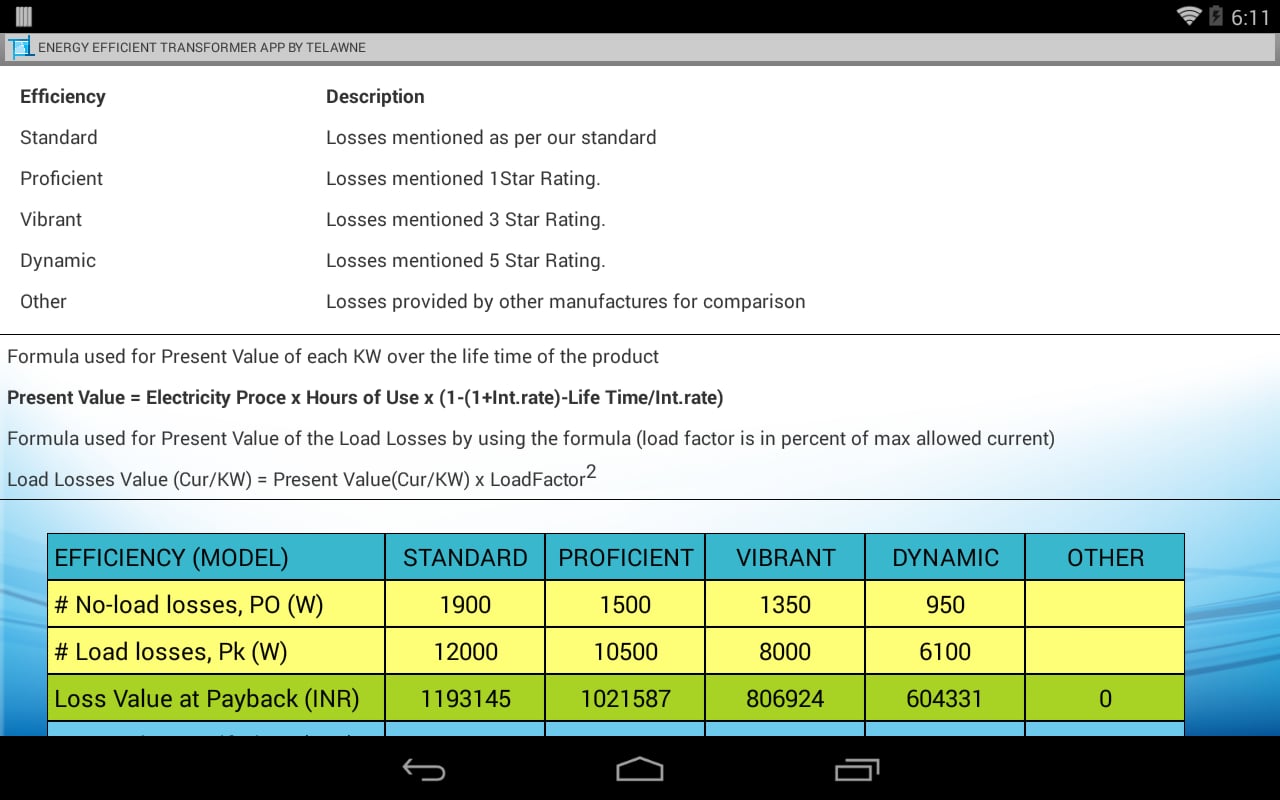Image resolution: width=1280 pixels, height=800 pixels.
Task: Select the 'VIBRANT' table column header
Action: 785,557
